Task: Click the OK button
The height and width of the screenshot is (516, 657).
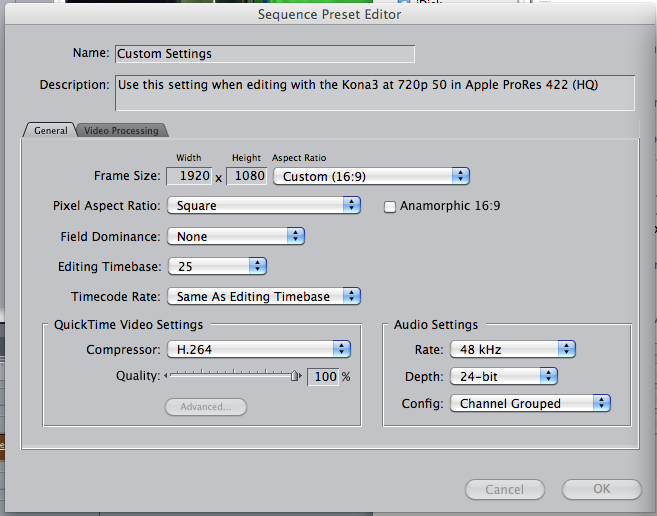Action: coord(602,489)
